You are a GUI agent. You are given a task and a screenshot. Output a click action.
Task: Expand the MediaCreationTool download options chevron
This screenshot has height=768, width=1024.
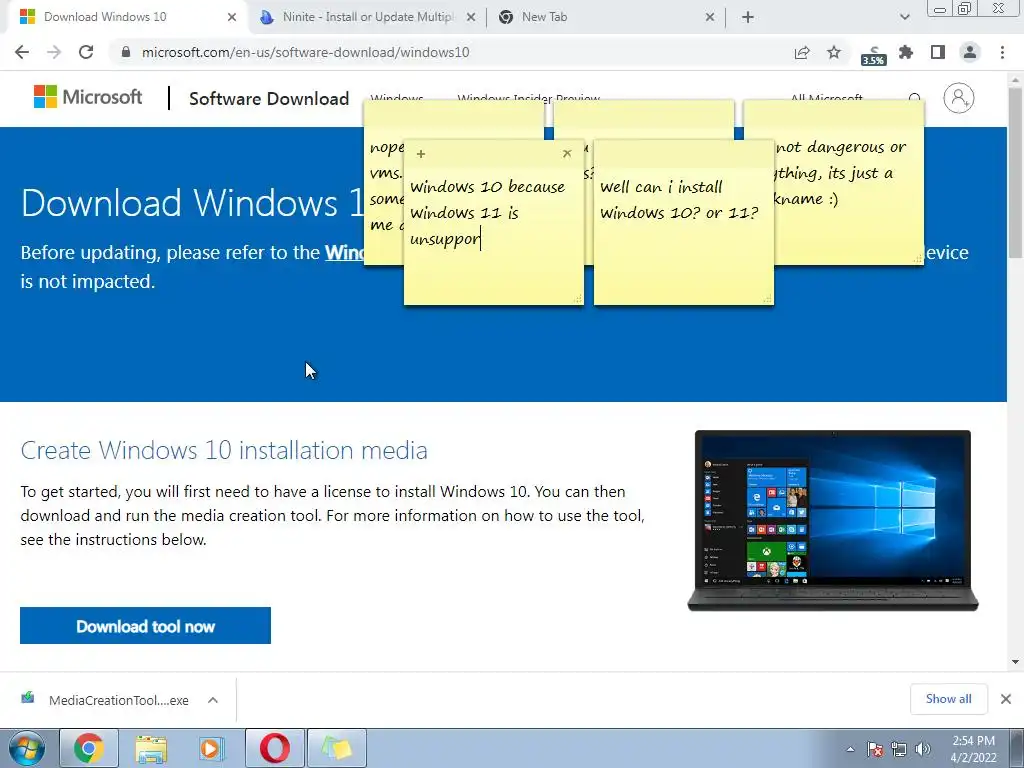[x=213, y=700]
